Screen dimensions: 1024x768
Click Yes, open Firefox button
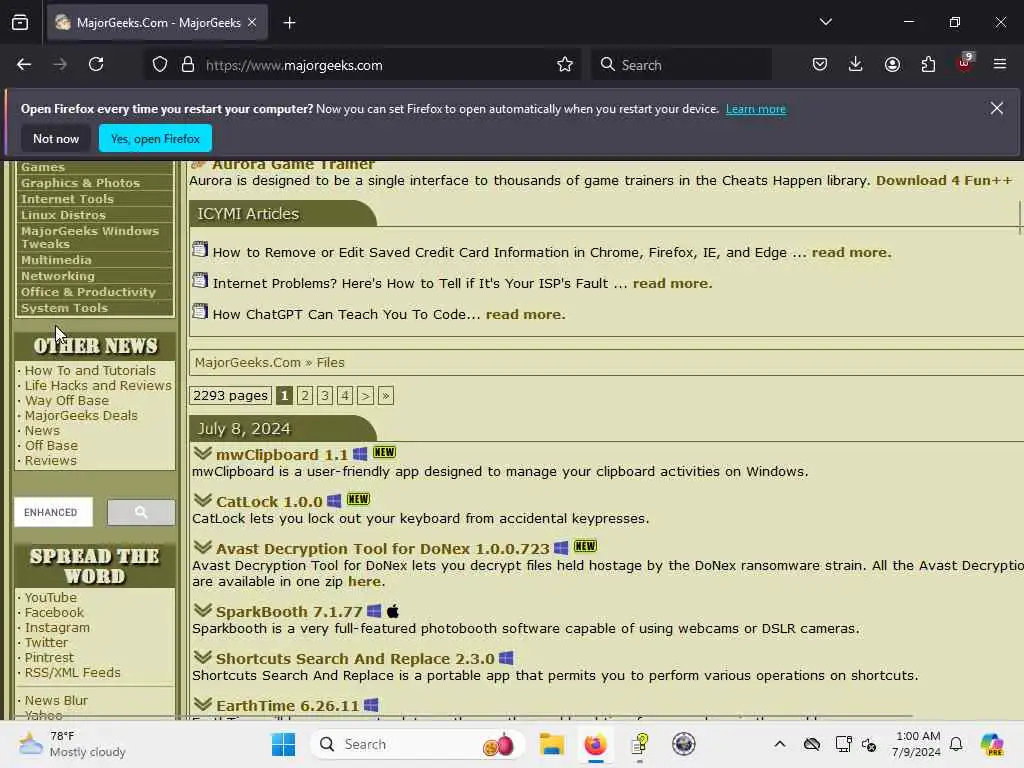155,138
